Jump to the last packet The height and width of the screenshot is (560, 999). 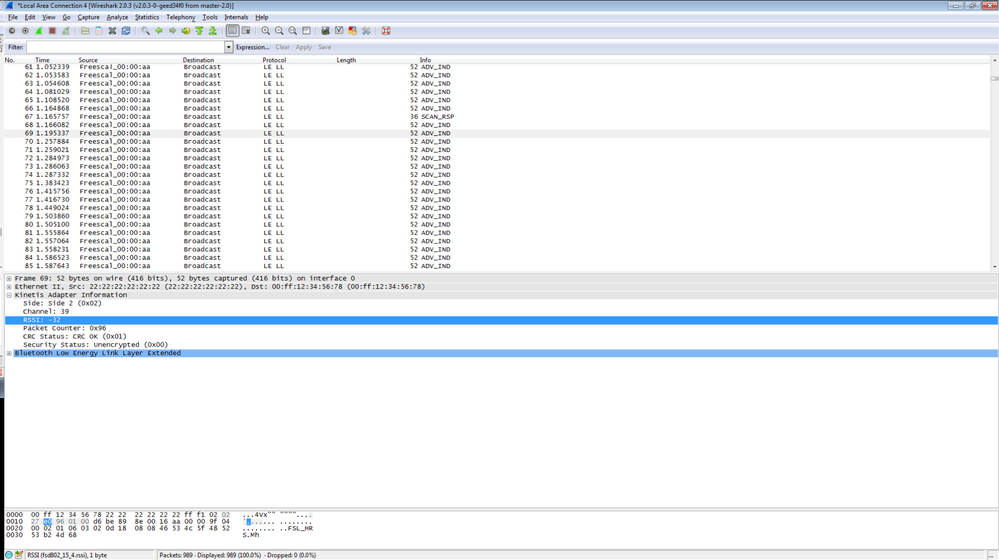212,31
